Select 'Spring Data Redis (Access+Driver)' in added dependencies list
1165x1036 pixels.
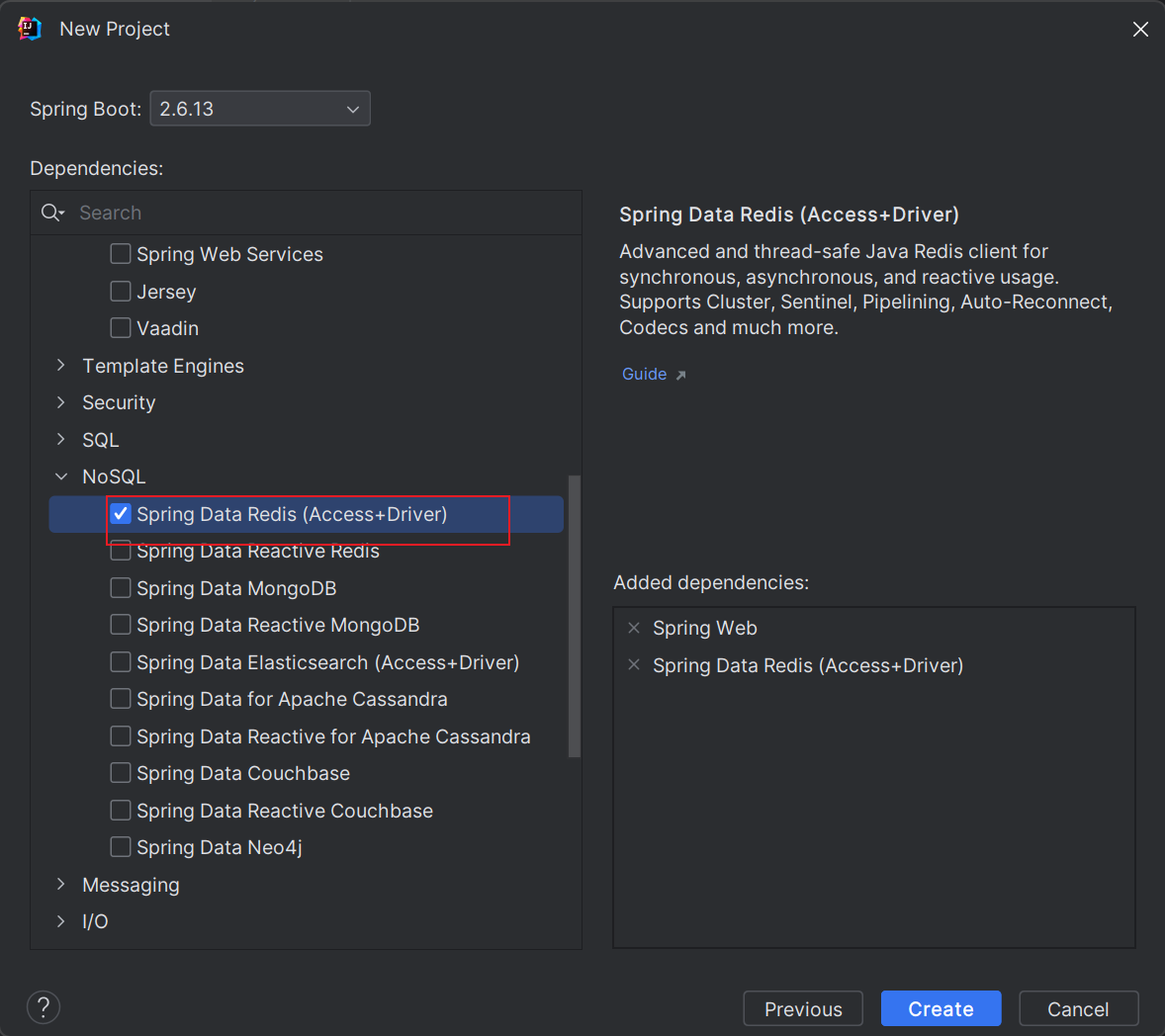(x=808, y=665)
